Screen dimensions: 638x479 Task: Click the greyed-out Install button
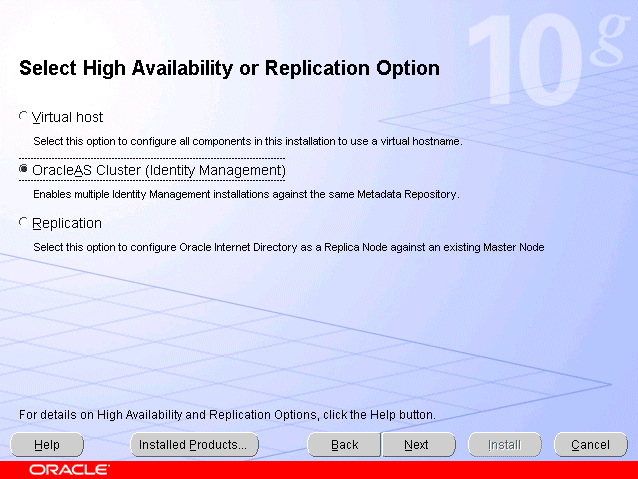(505, 444)
